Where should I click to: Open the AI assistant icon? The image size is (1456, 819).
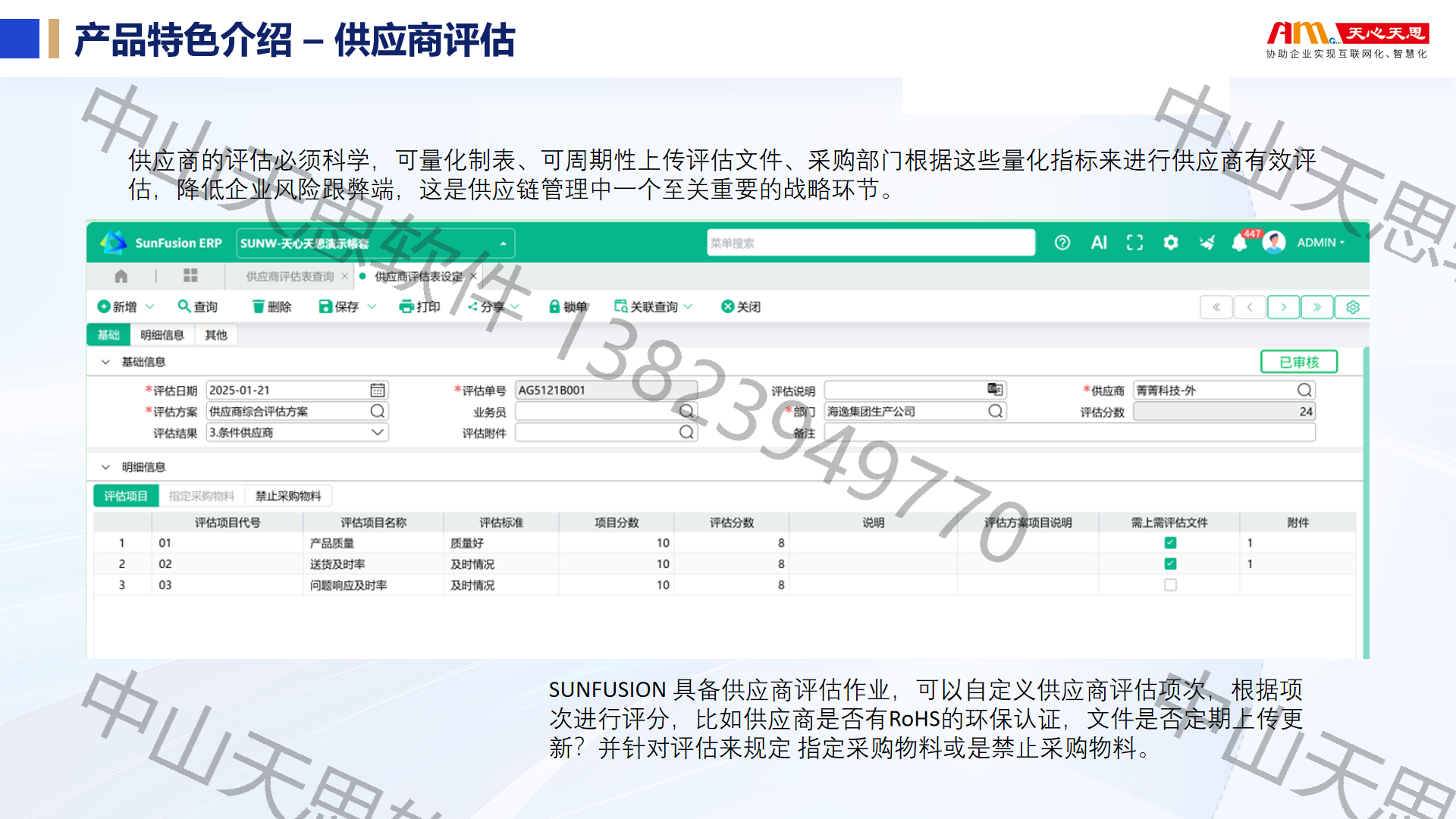1099,243
